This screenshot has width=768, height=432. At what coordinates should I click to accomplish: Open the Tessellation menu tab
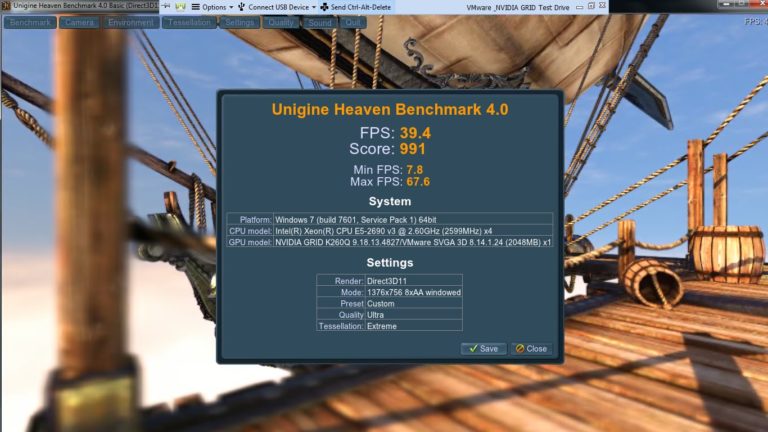[x=189, y=23]
